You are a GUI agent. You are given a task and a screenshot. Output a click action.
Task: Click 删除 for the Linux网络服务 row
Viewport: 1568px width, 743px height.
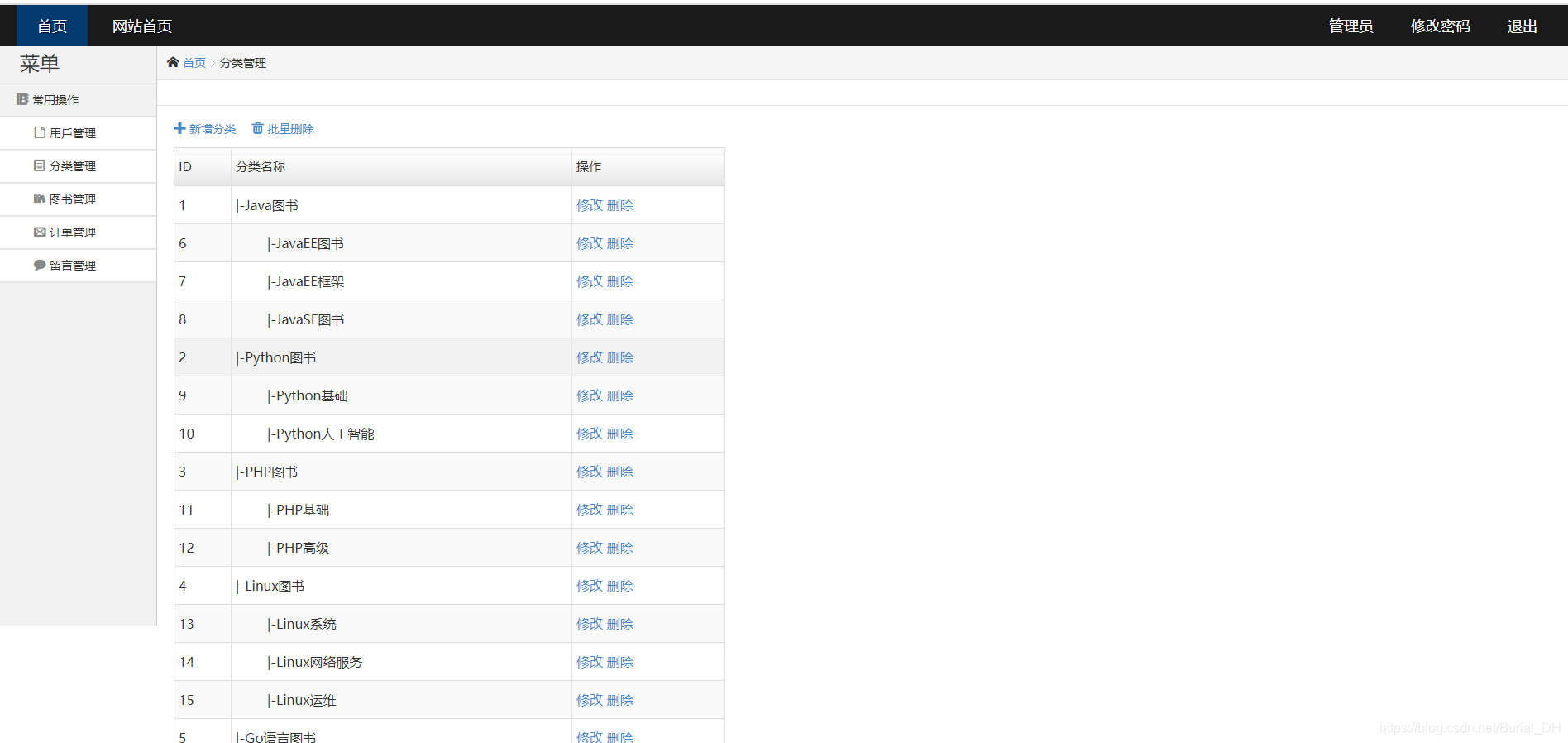coord(620,662)
